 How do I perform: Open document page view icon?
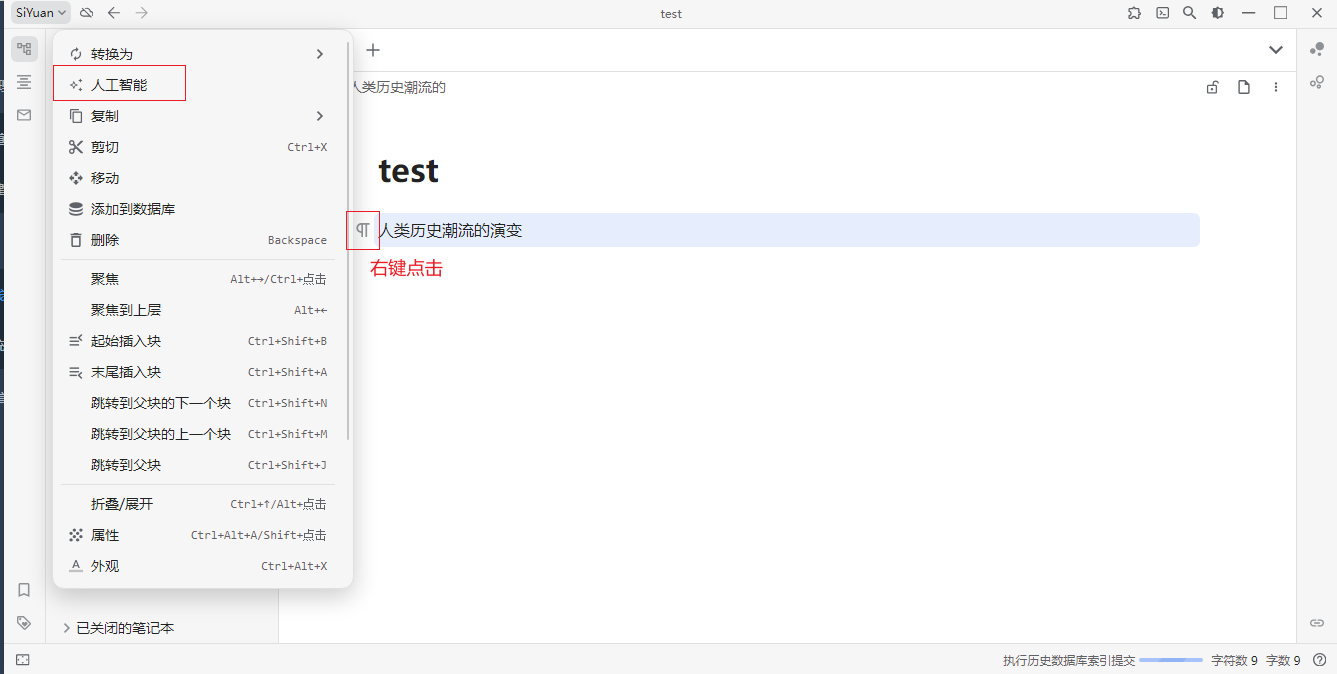[1244, 88]
